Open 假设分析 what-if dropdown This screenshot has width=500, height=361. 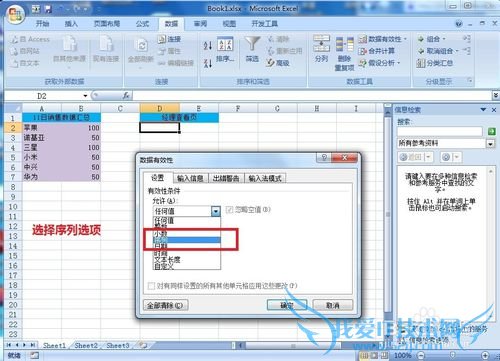coord(399,63)
